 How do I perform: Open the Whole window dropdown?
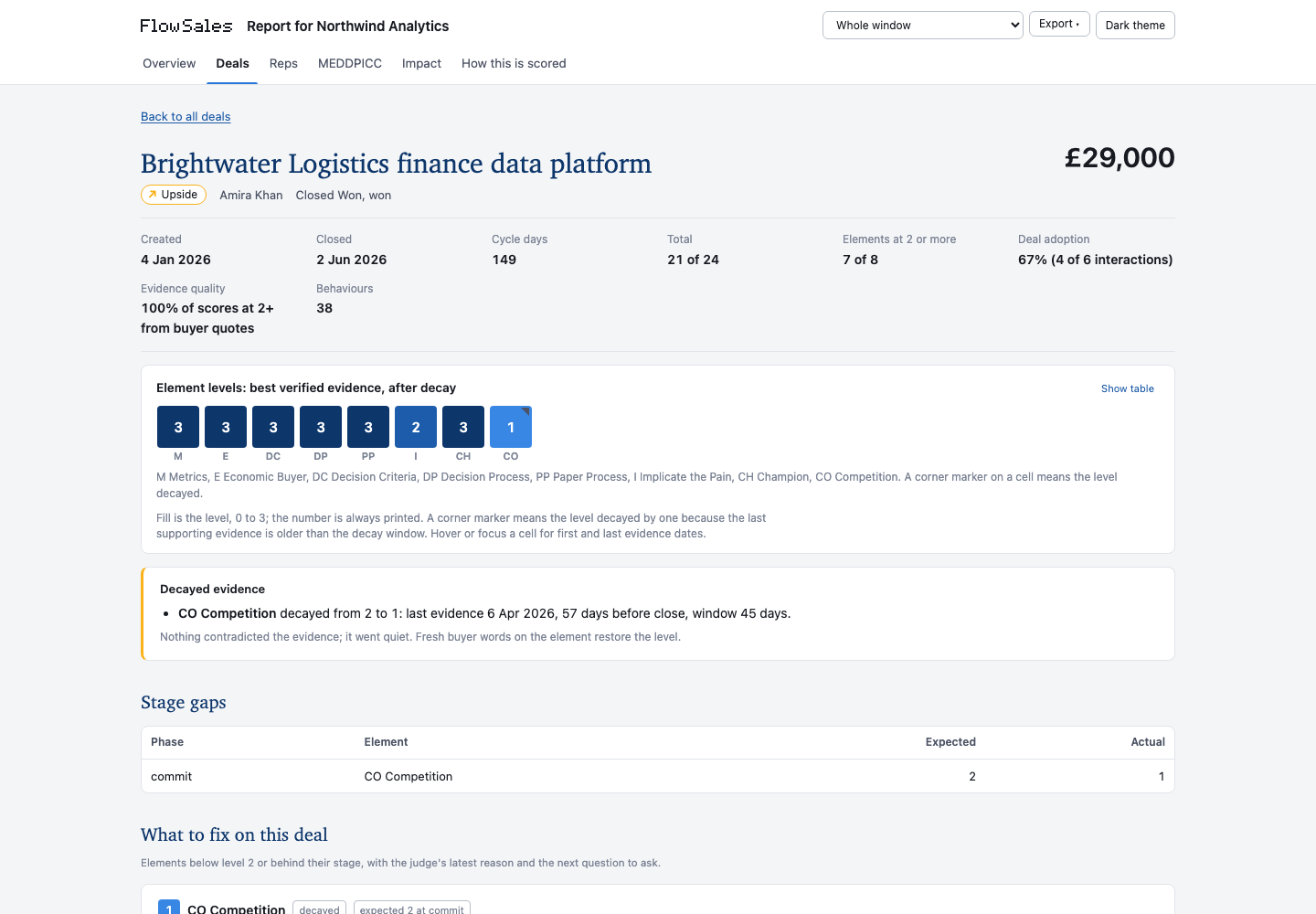coord(923,26)
